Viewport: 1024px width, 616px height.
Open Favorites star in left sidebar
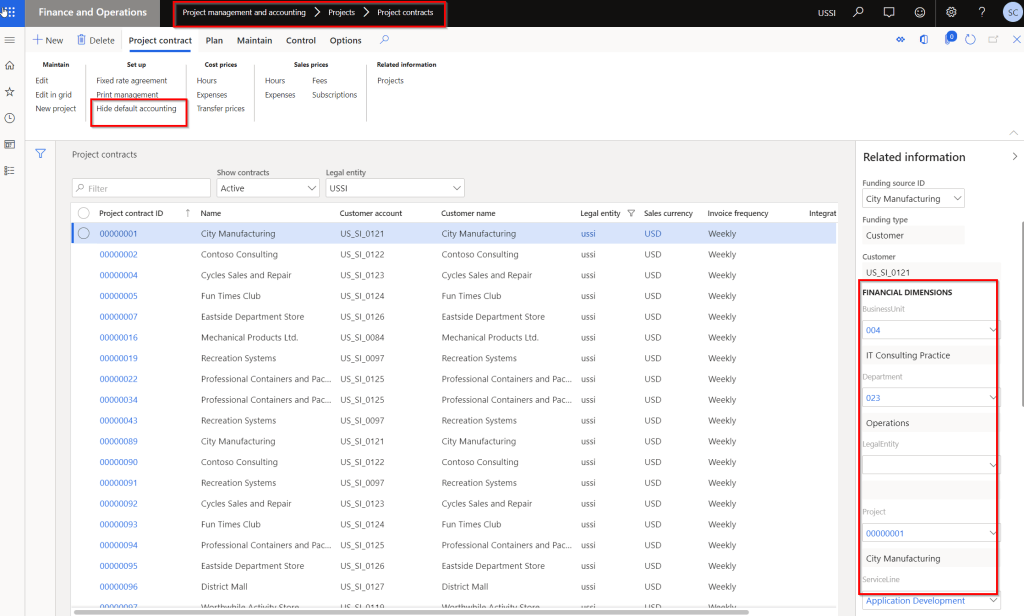click(x=10, y=92)
